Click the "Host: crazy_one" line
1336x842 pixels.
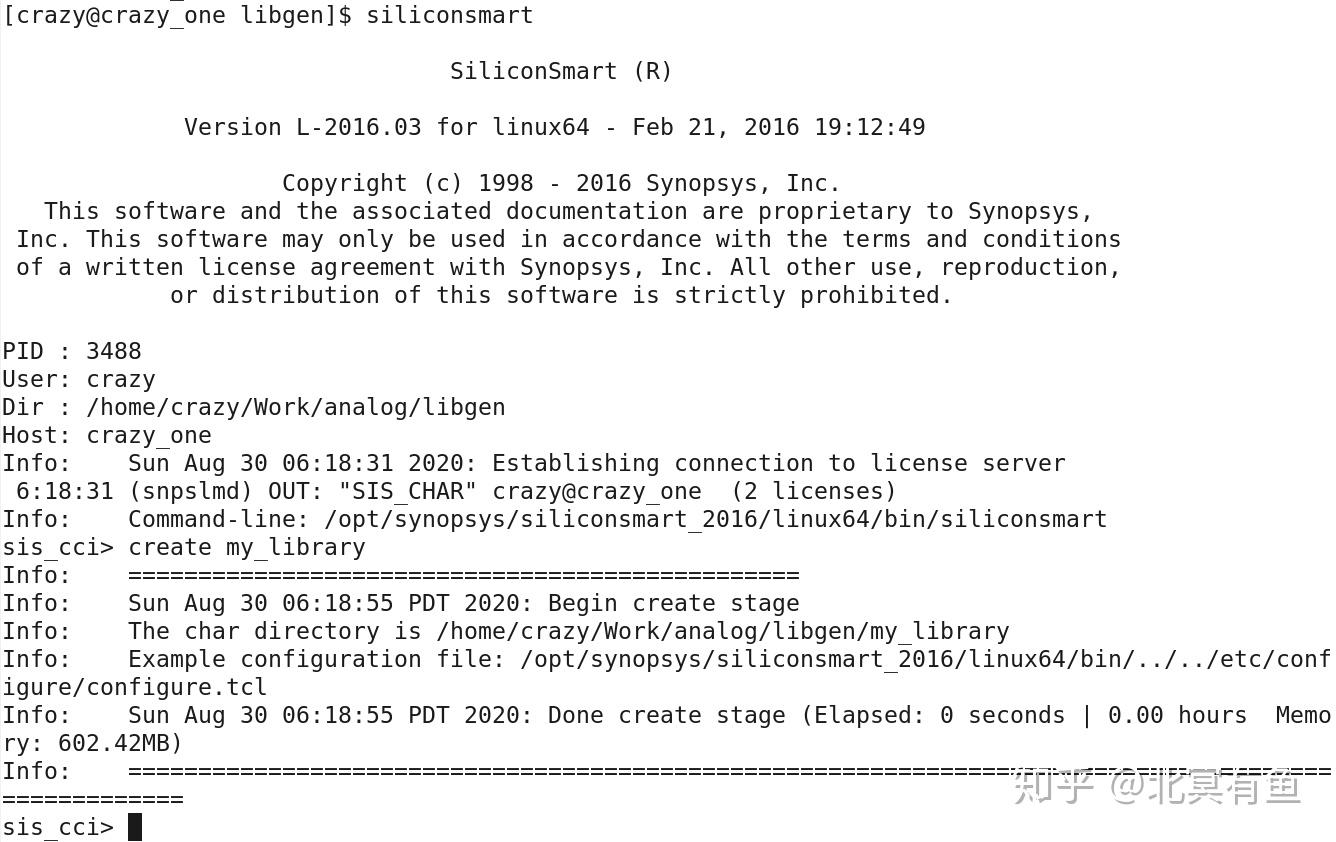click(x=107, y=435)
